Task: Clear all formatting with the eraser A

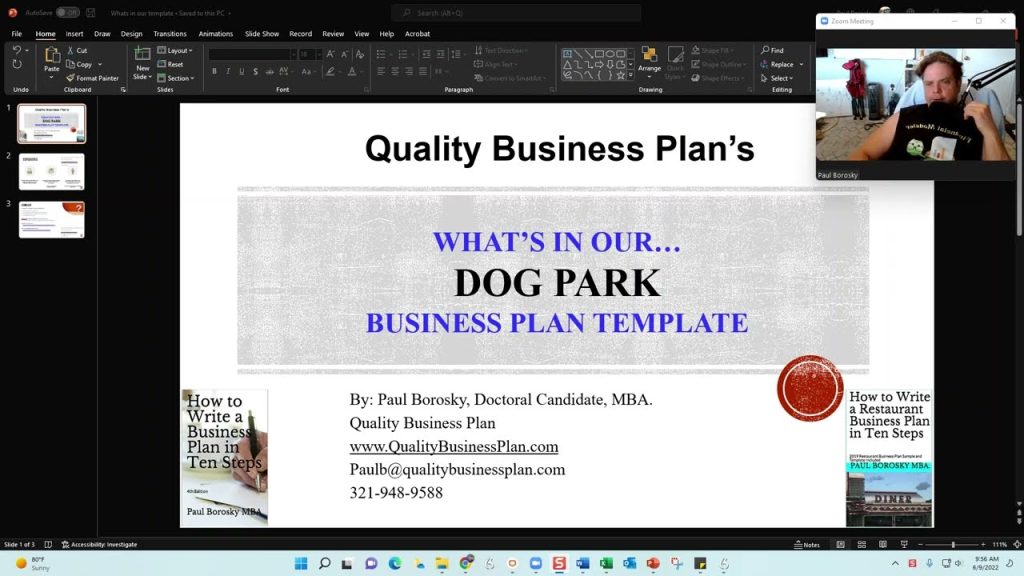Action: pyautogui.click(x=360, y=54)
